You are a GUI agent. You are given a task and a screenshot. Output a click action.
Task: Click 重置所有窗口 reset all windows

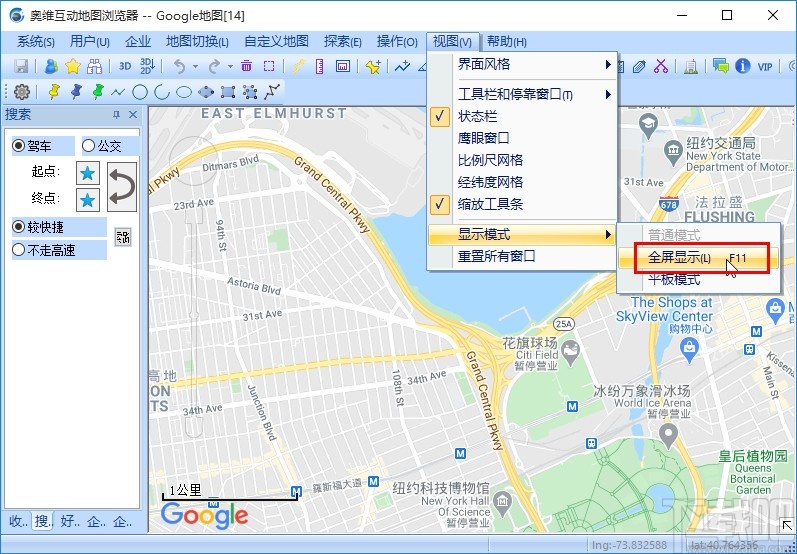pyautogui.click(x=522, y=256)
